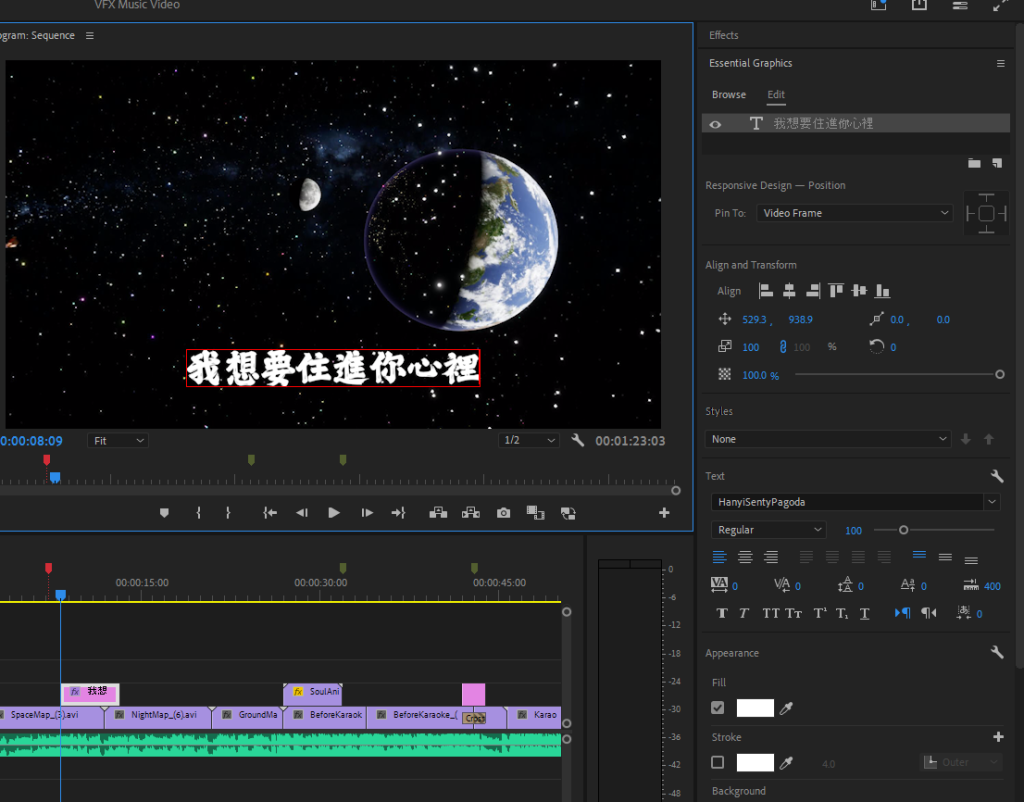Hide the text layer with eye icon
Viewport: 1024px width, 802px height.
click(x=715, y=124)
